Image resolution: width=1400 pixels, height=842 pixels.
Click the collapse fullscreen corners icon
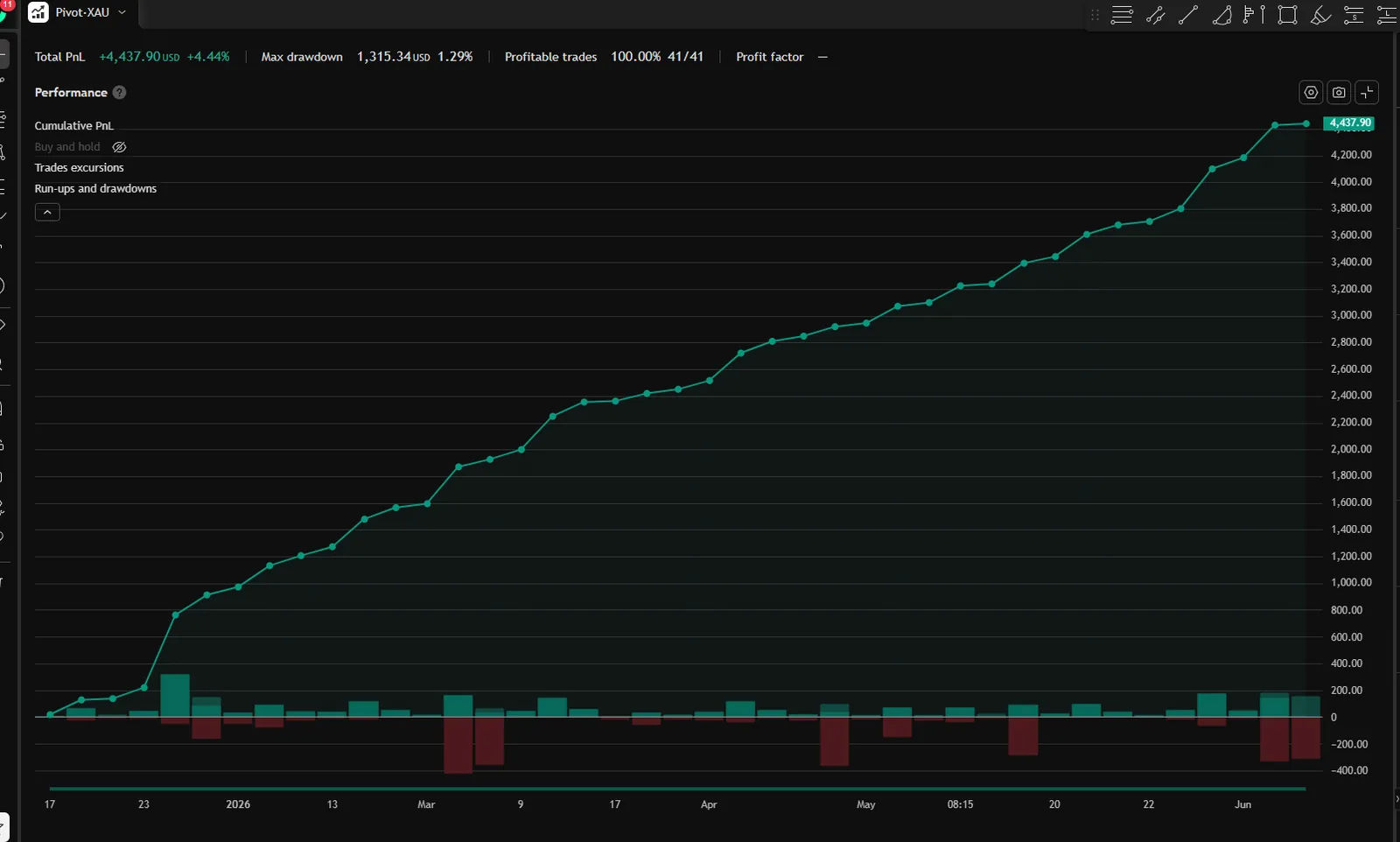click(x=1367, y=92)
